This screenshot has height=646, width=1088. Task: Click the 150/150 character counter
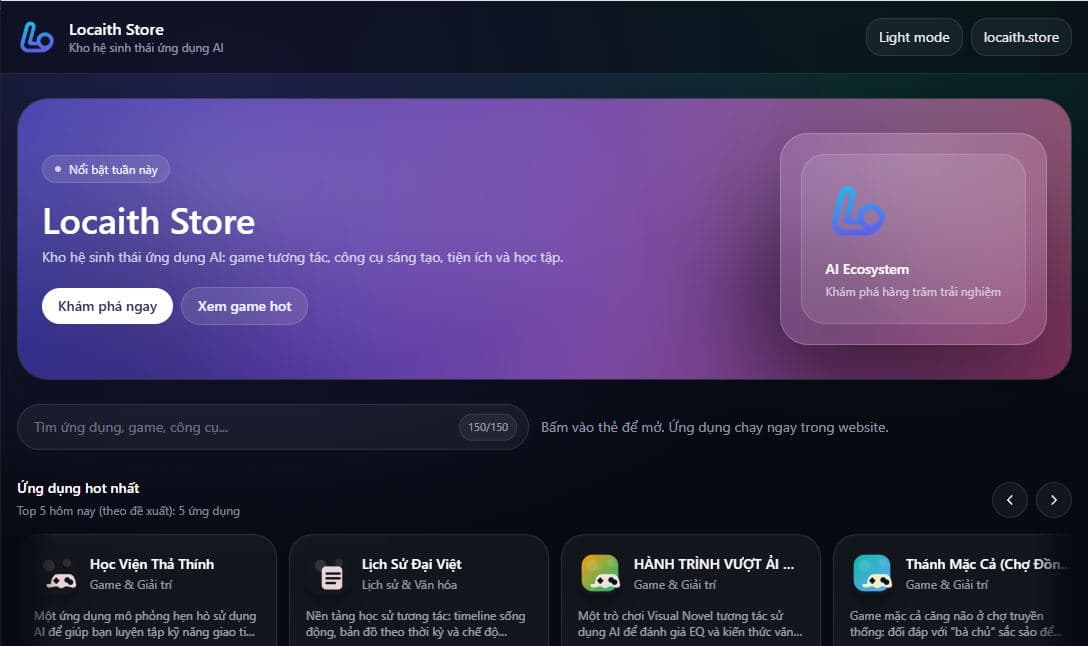488,427
